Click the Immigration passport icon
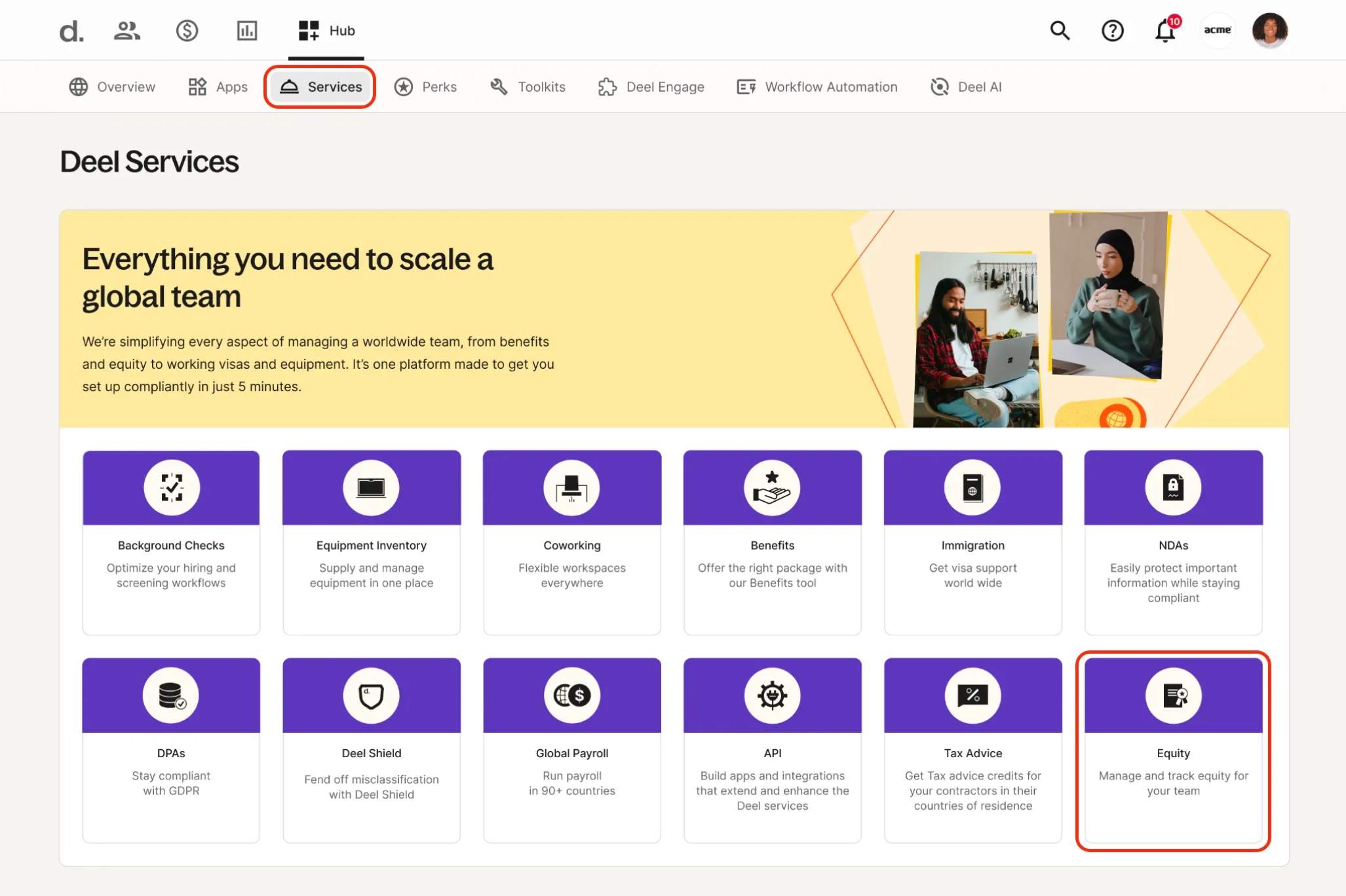Image resolution: width=1346 pixels, height=896 pixels. coord(972,488)
